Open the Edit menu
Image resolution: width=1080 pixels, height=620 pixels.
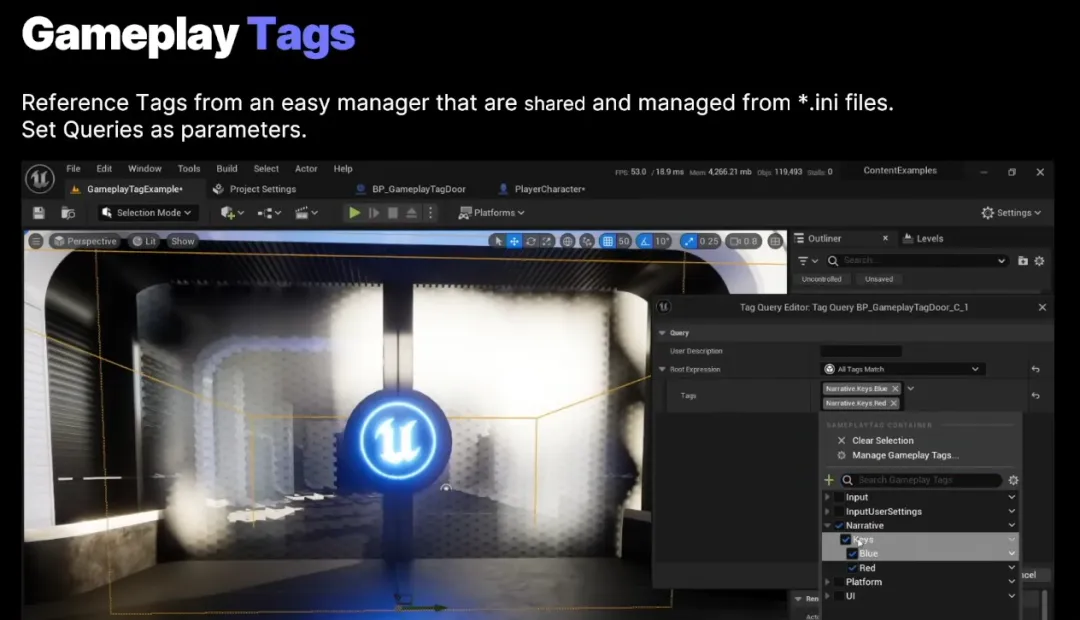tap(104, 169)
